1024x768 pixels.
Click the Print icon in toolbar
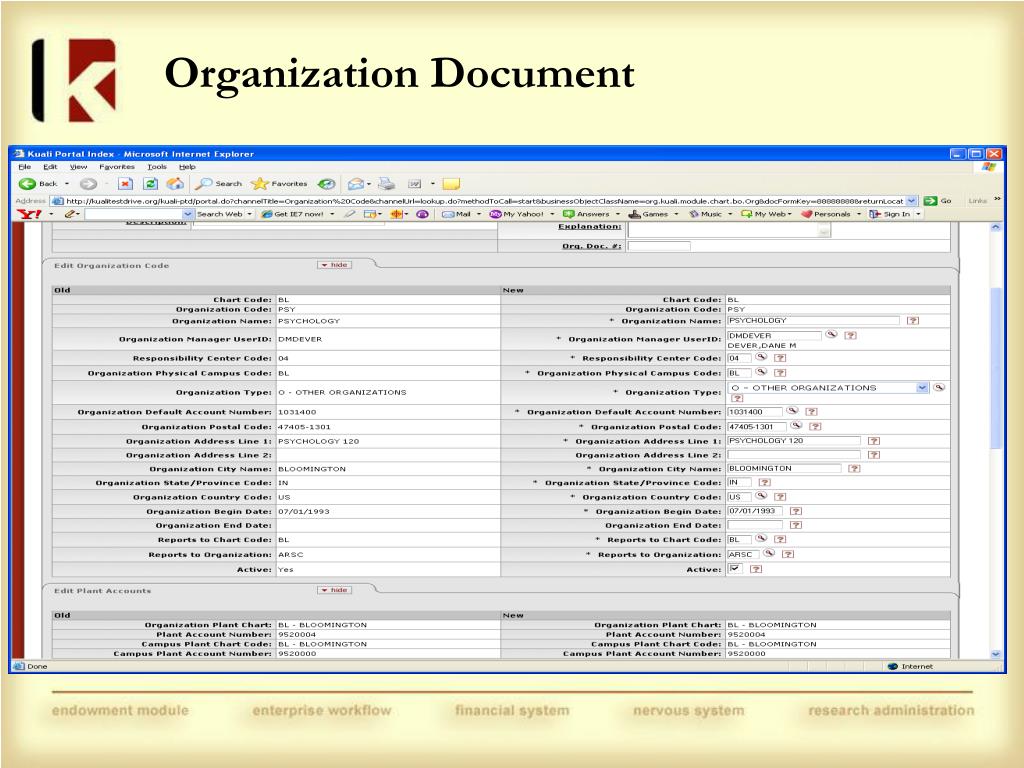pos(387,184)
